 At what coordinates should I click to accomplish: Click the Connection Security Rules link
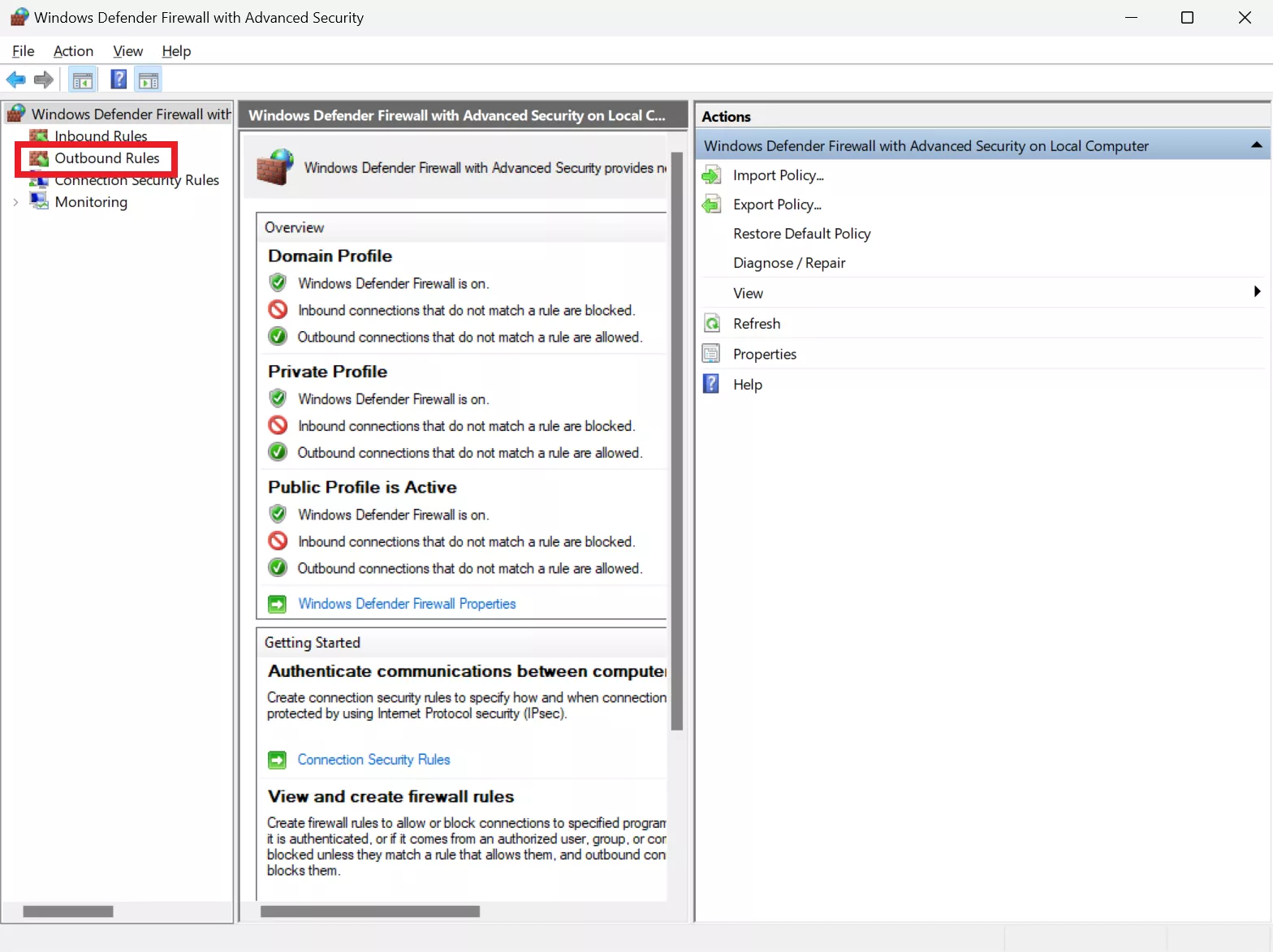(x=373, y=760)
